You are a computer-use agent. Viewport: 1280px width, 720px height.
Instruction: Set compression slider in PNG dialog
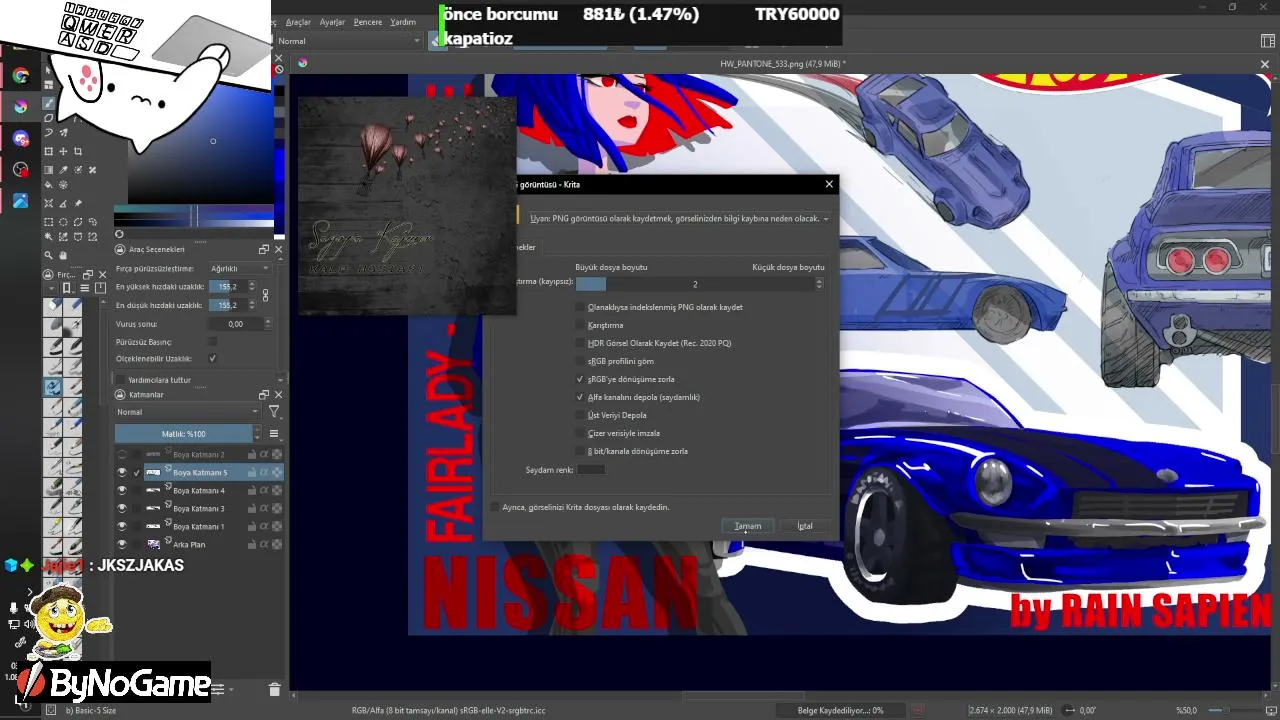tap(695, 284)
